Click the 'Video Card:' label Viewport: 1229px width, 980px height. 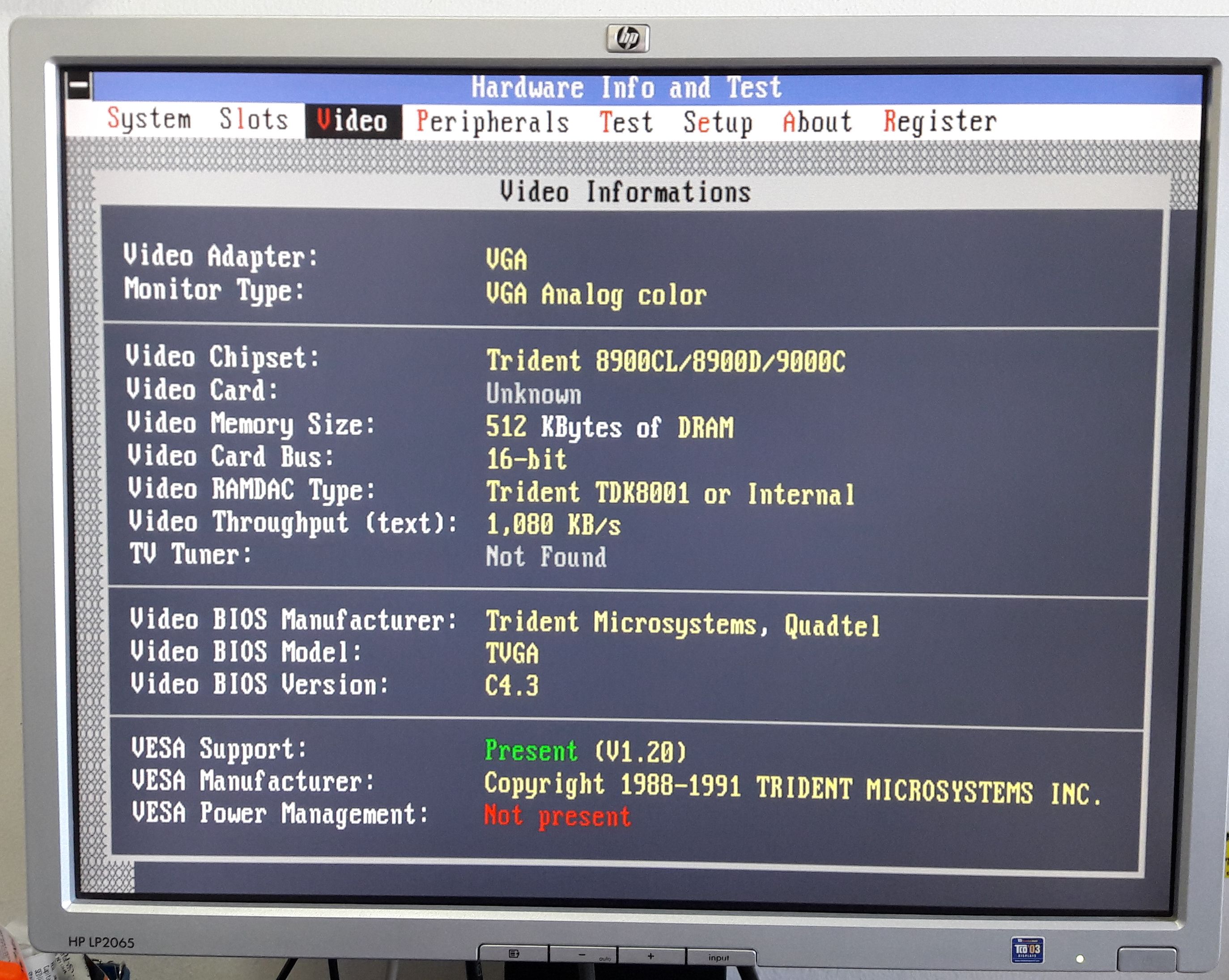(202, 390)
